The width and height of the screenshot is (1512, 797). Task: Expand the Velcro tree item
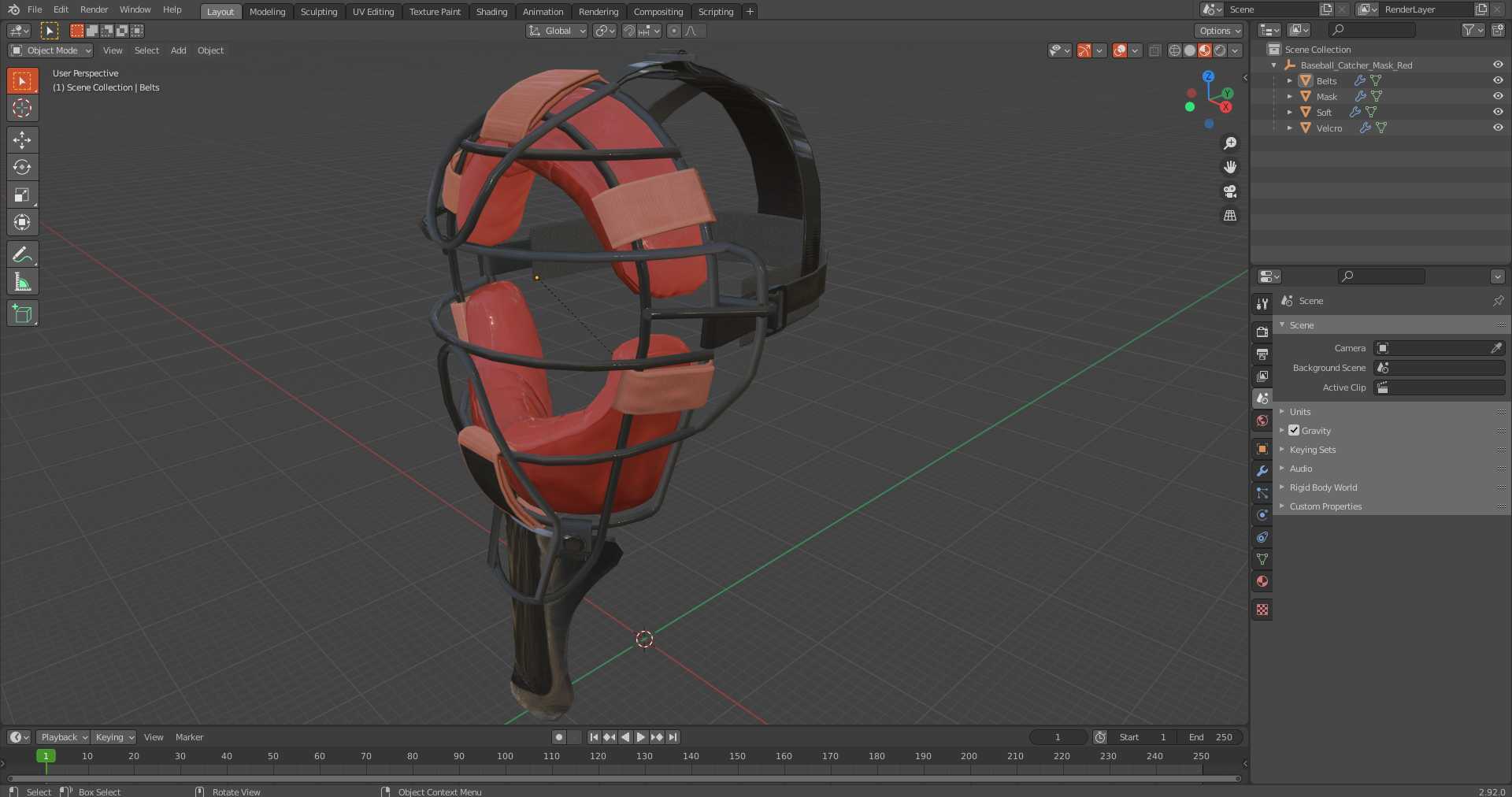click(x=1289, y=128)
